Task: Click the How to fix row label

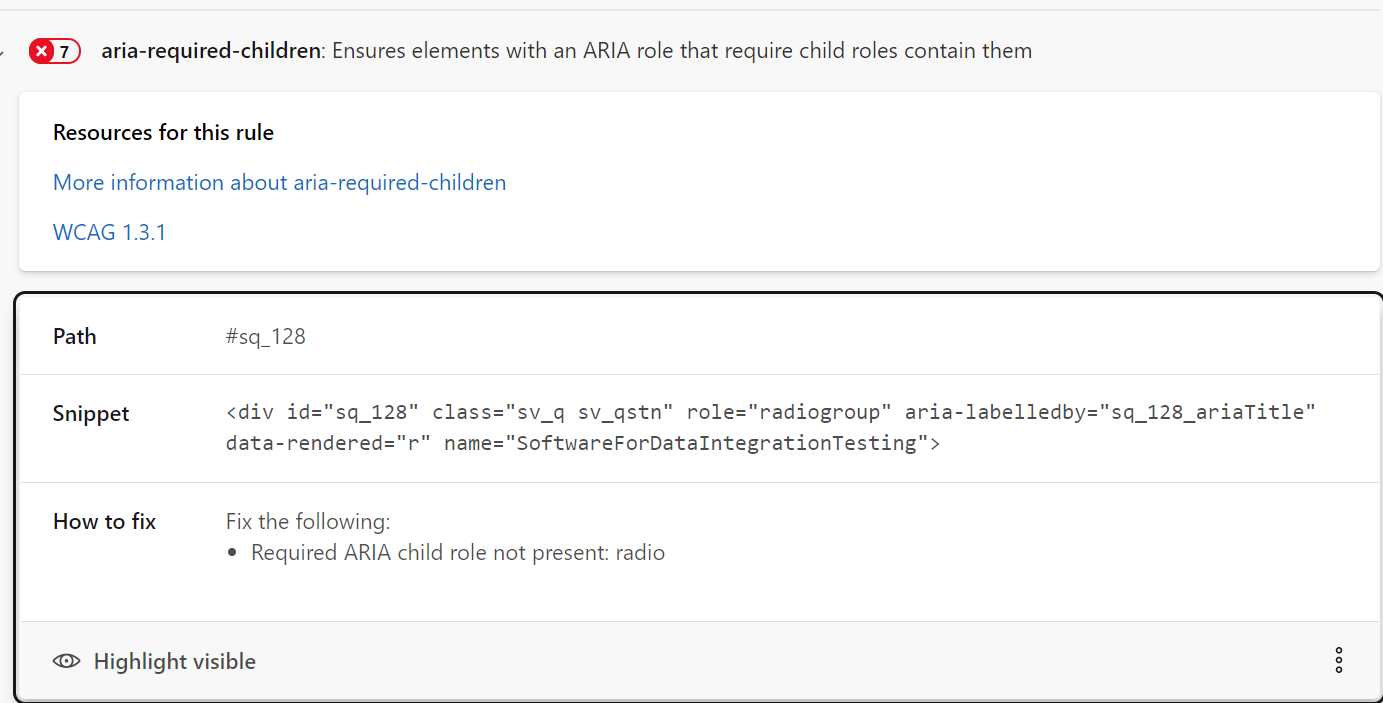Action: pyautogui.click(x=104, y=521)
